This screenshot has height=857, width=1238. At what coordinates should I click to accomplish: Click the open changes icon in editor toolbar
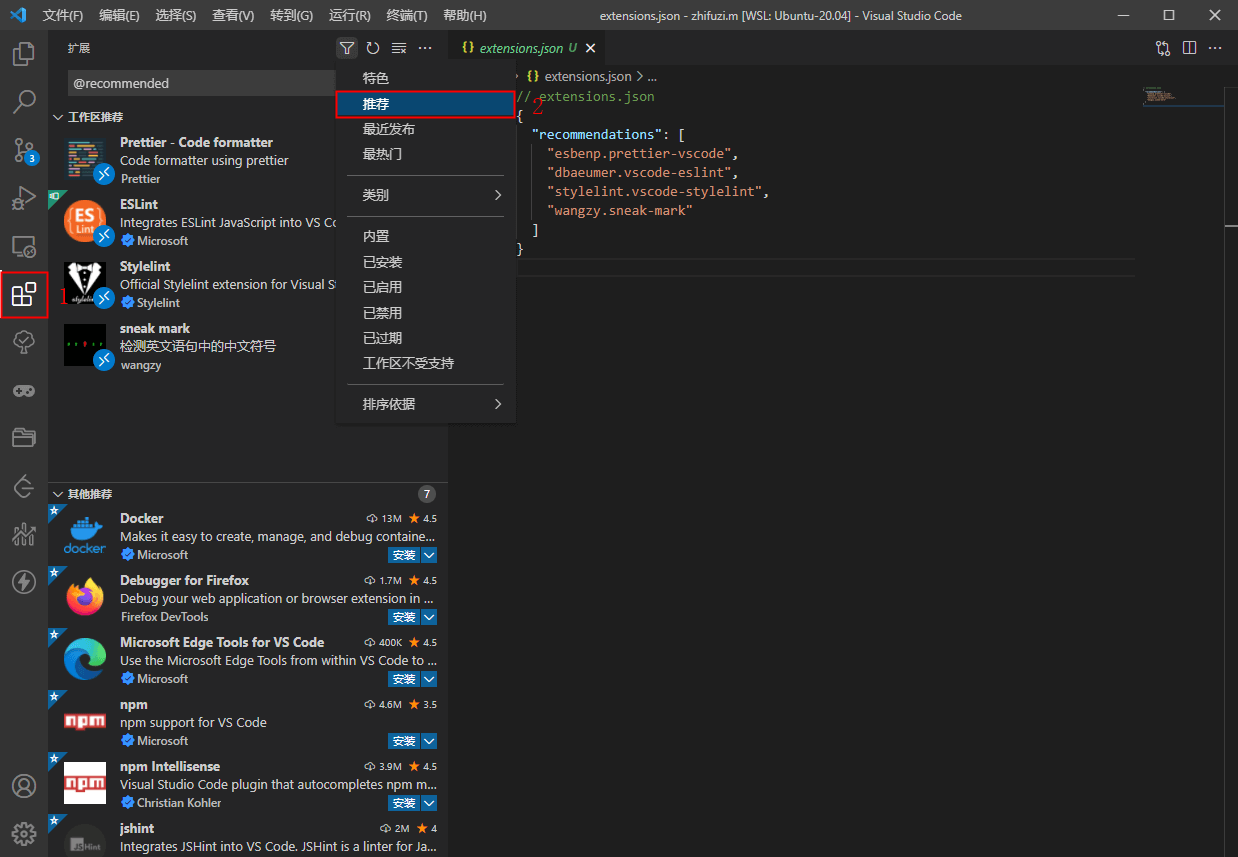point(1163,48)
